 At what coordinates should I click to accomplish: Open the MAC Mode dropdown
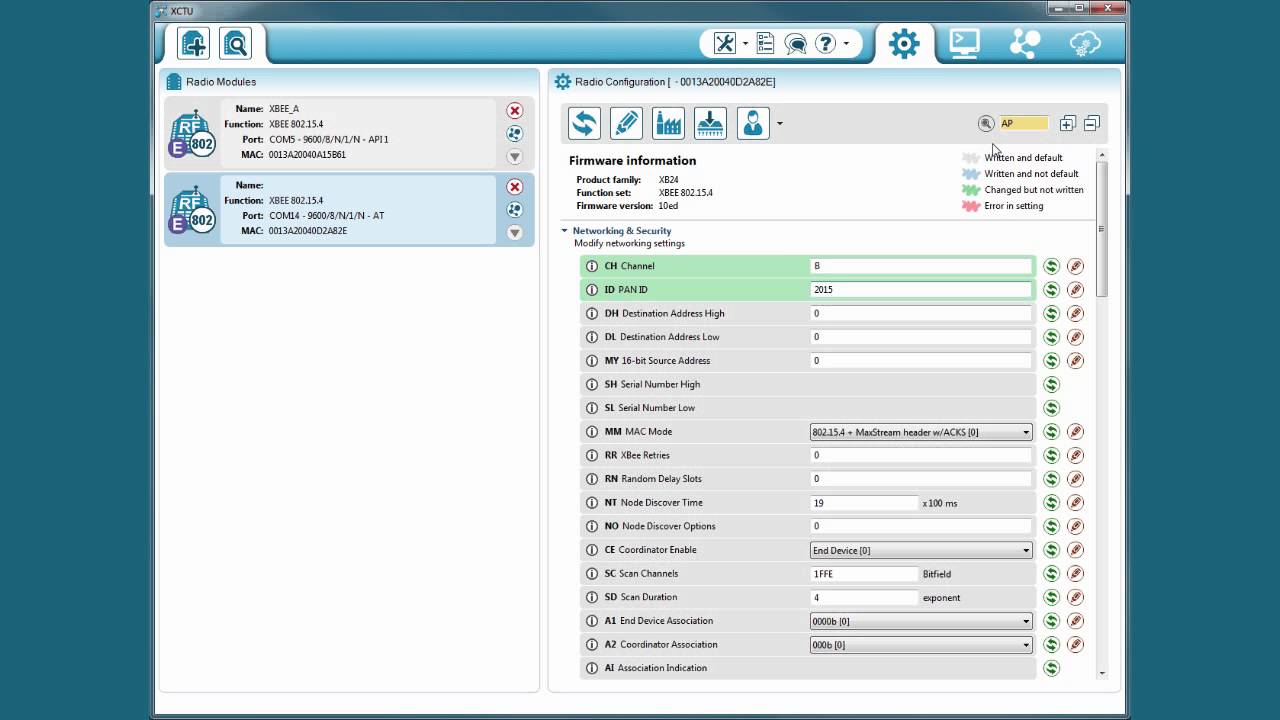(920, 432)
